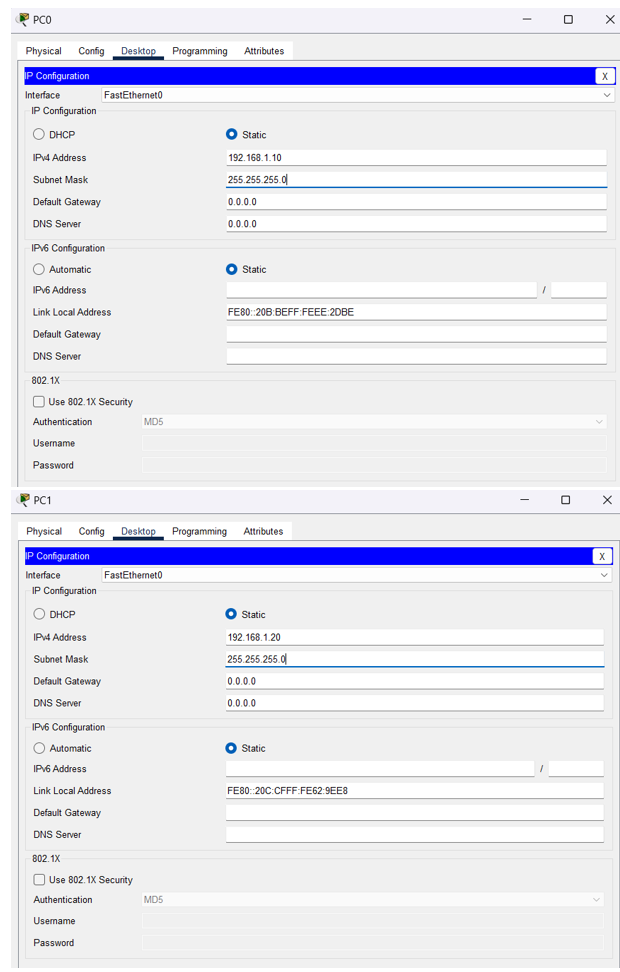Click IPv6 prefix length field in PC1

click(576, 769)
